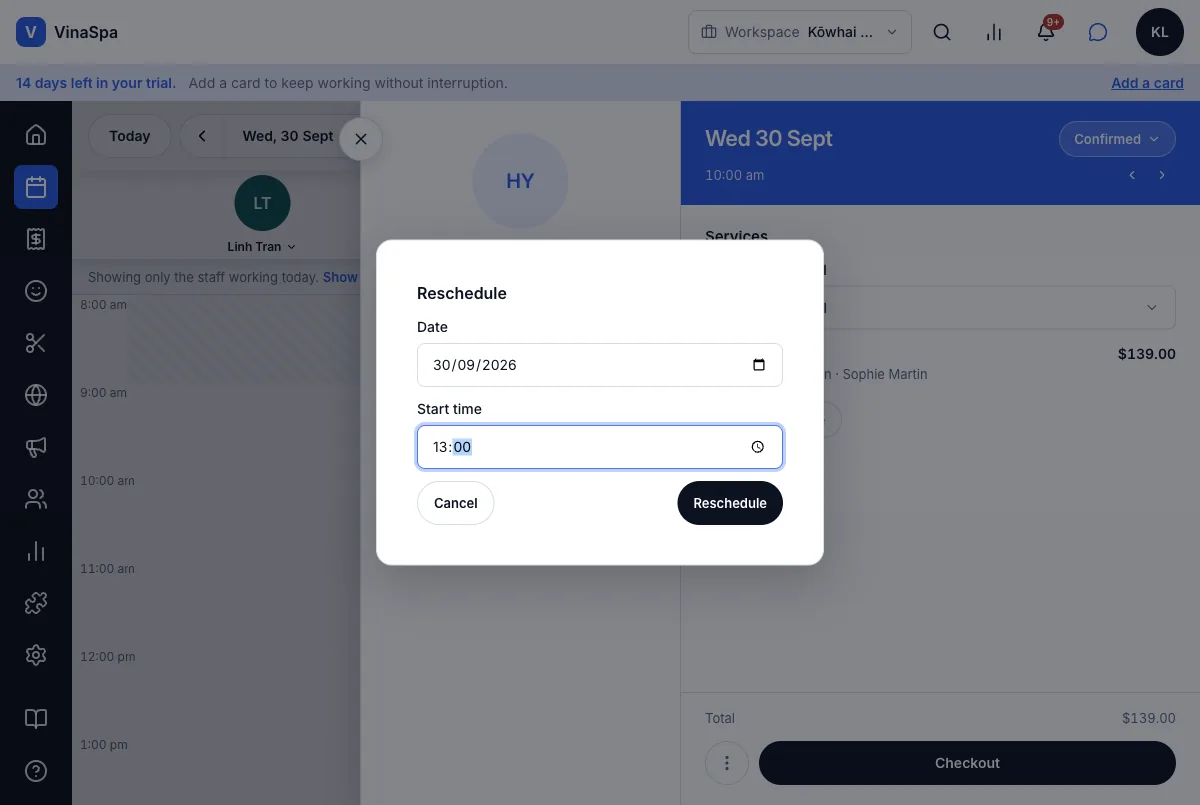
Task: Cancel the reschedule dialog
Action: click(x=456, y=503)
